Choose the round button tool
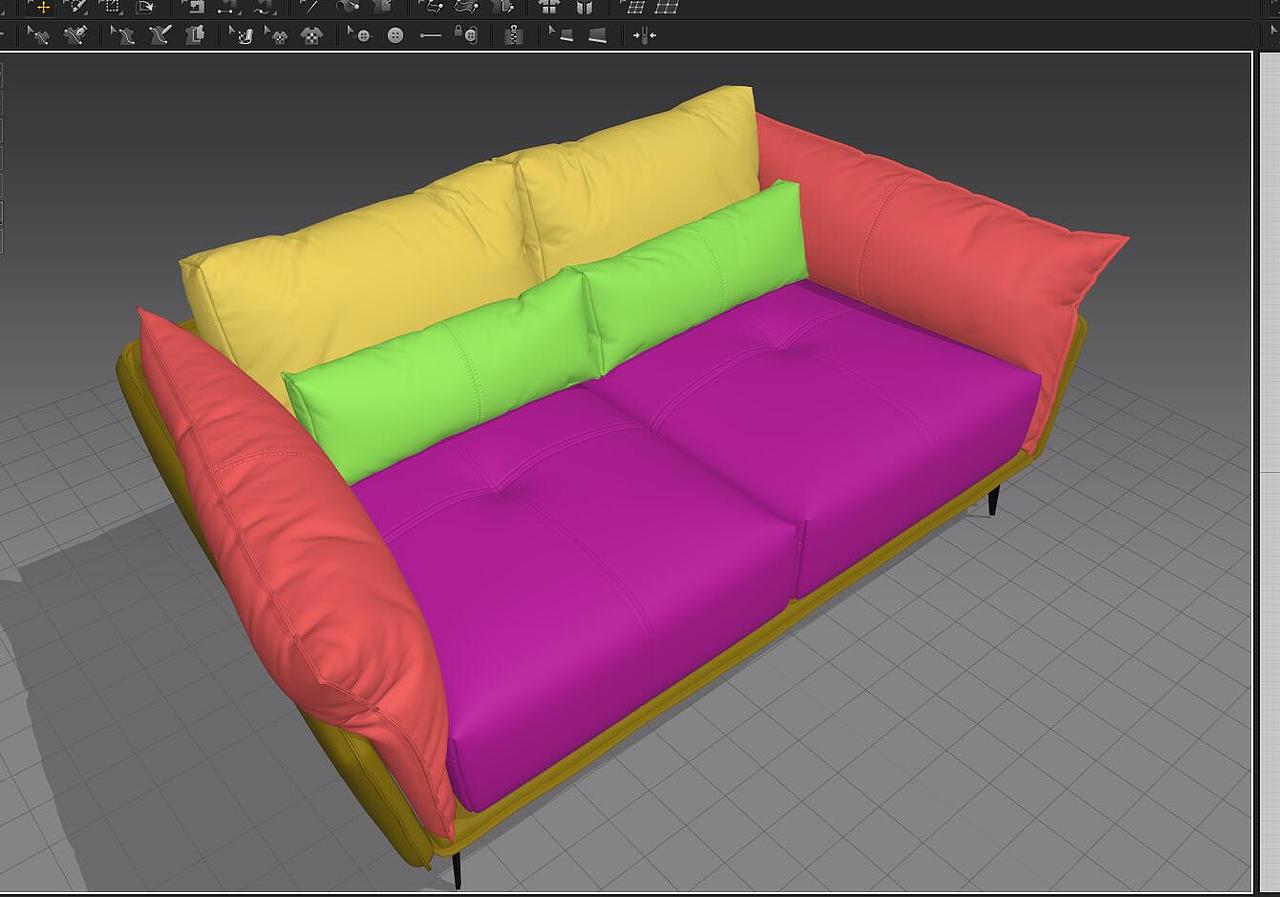 tap(395, 35)
